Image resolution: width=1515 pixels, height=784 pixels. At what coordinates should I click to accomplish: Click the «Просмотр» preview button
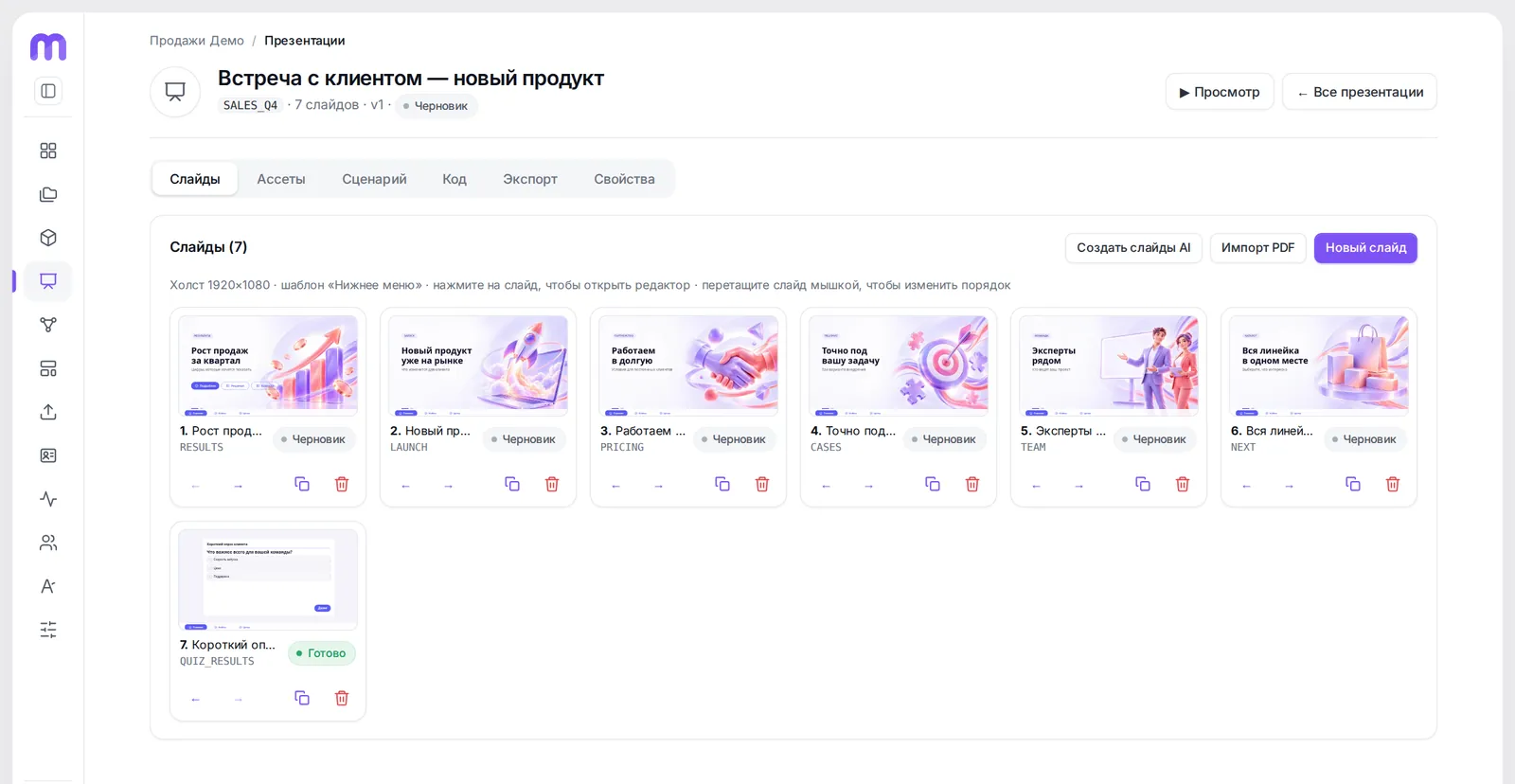click(1220, 92)
